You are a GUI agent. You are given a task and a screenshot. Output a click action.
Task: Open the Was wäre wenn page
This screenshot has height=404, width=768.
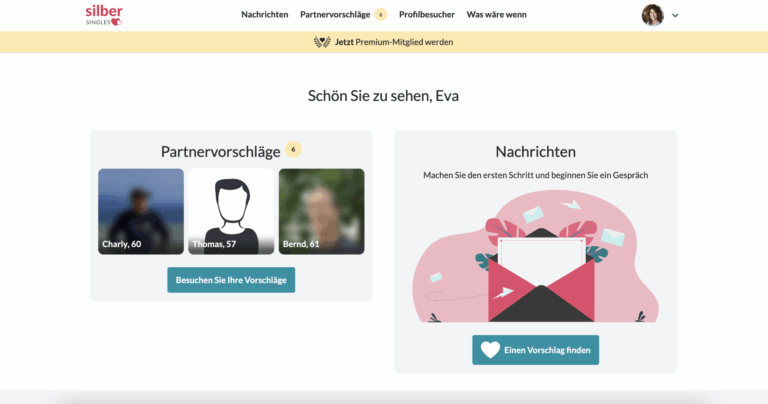coord(496,15)
